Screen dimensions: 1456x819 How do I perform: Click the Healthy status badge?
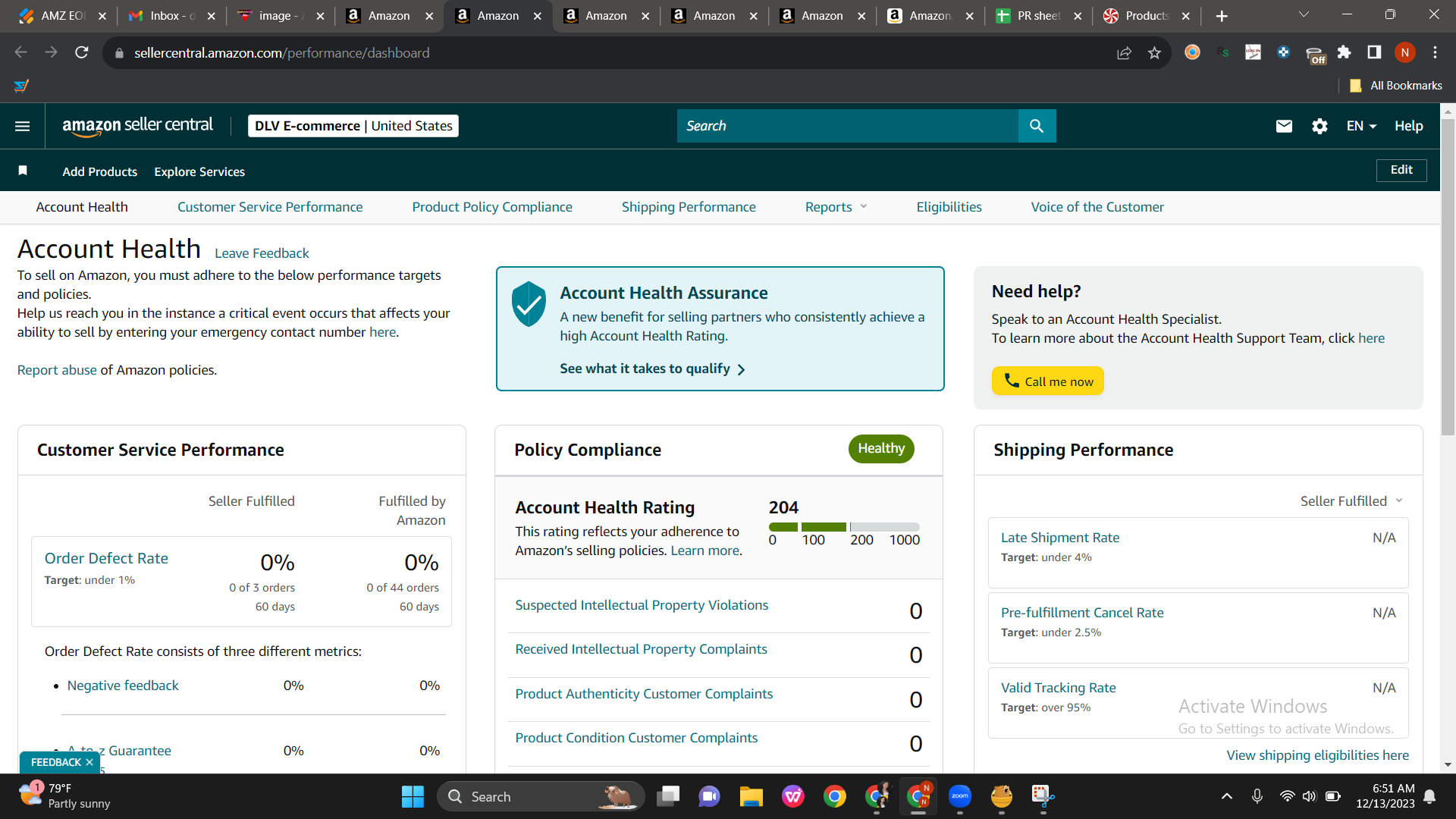(x=881, y=448)
